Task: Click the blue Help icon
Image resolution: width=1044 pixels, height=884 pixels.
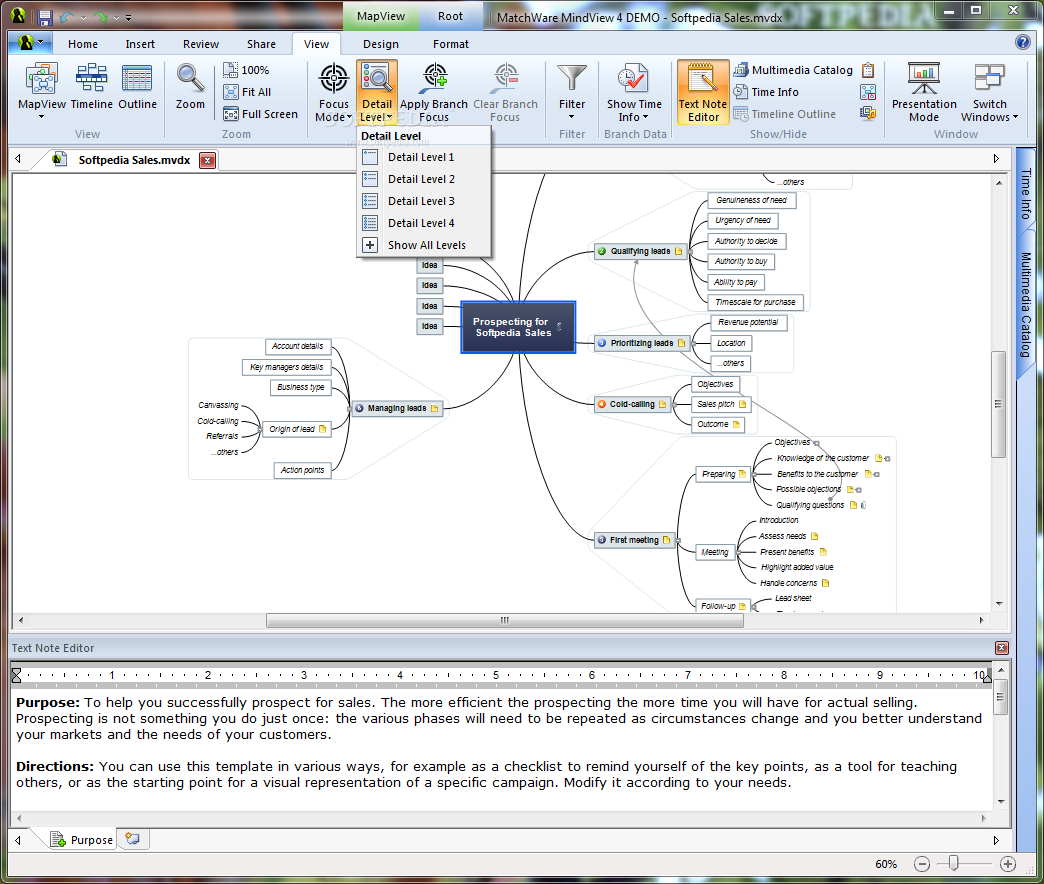Action: [1022, 43]
